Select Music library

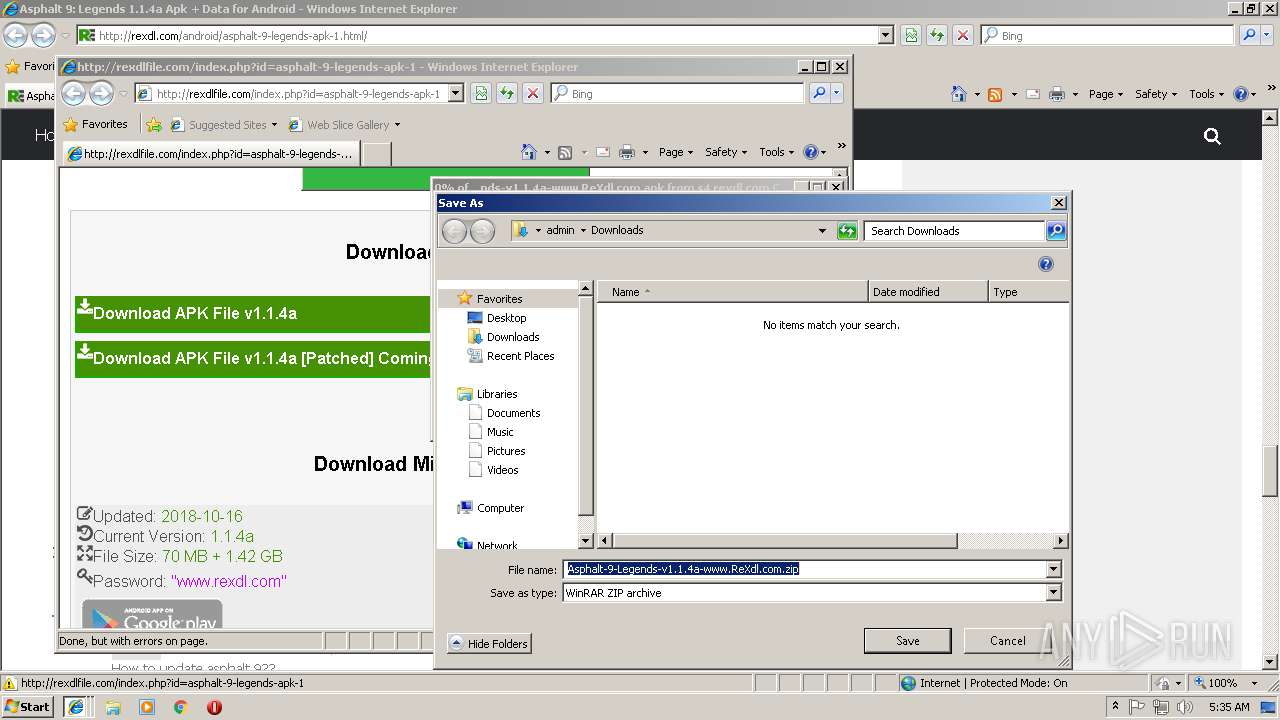[500, 432]
